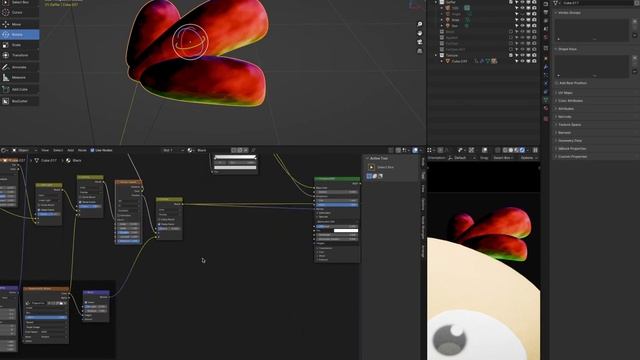This screenshot has width=640, height=360.
Task: Open the Add menu in node editor
Action: click(x=71, y=150)
